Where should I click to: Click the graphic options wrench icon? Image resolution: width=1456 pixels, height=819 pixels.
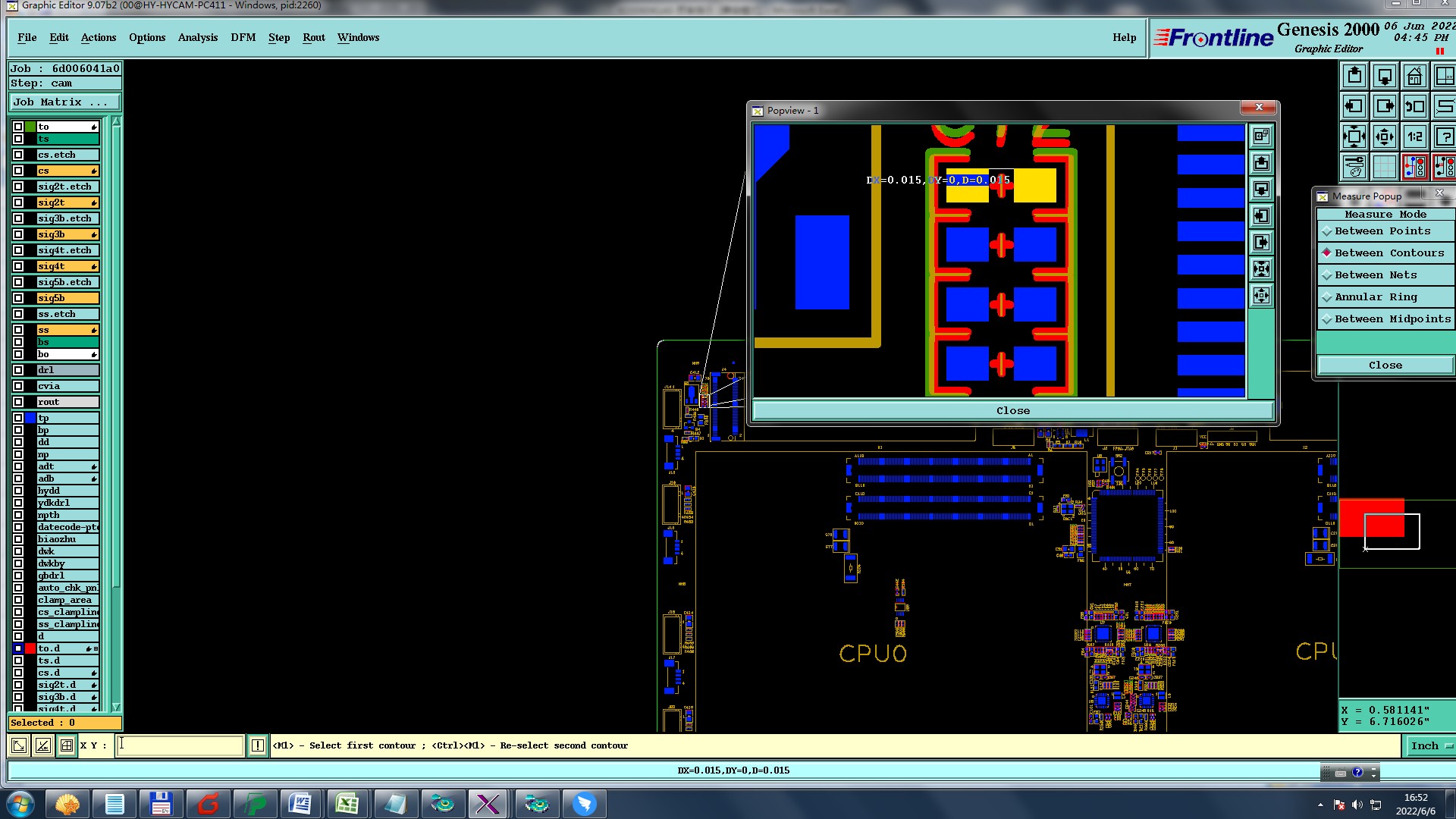[x=1354, y=167]
